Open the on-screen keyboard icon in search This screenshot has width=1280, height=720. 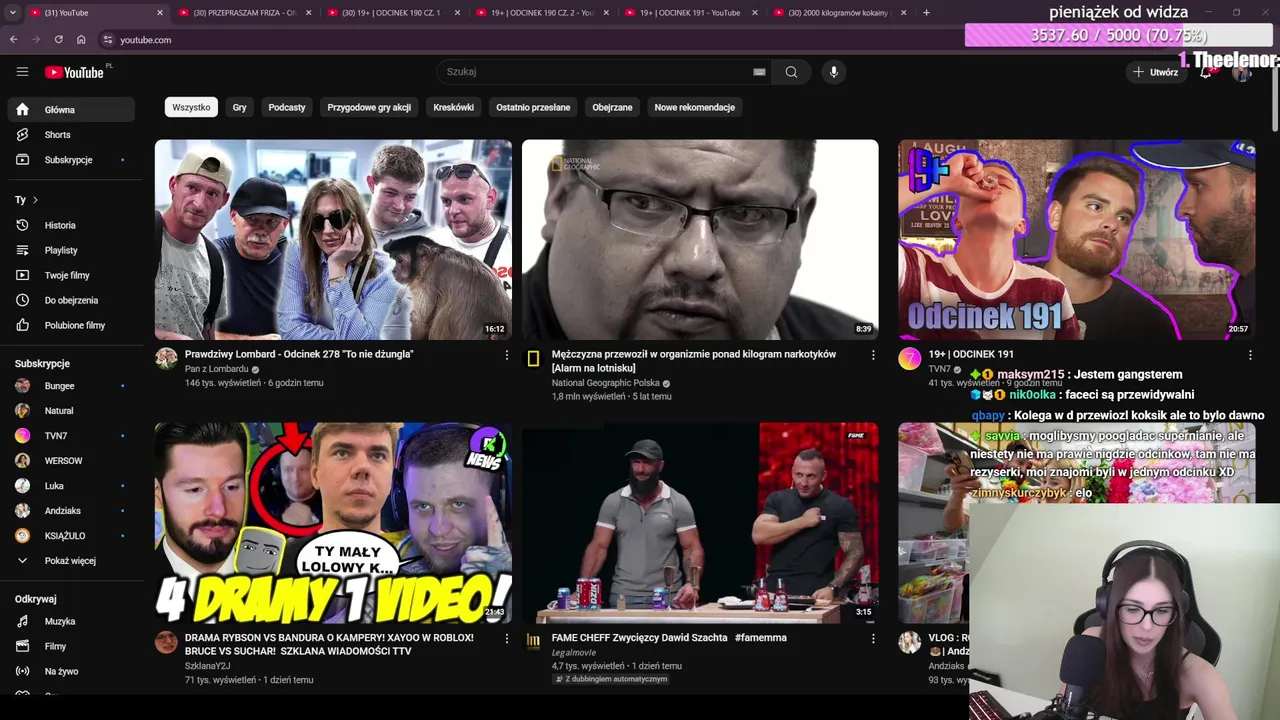(759, 72)
